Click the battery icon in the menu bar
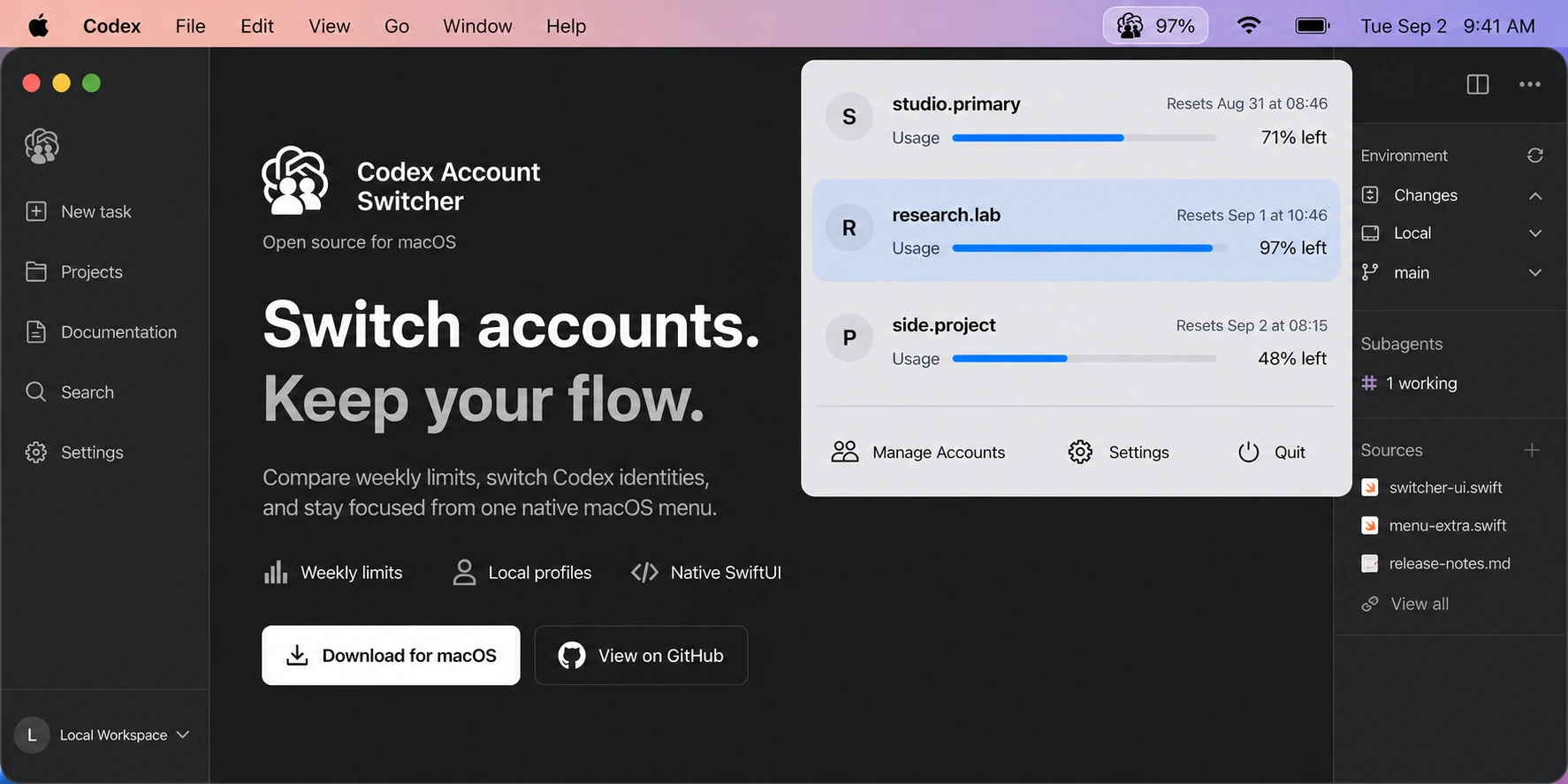This screenshot has height=784, width=1568. pos(1313,26)
